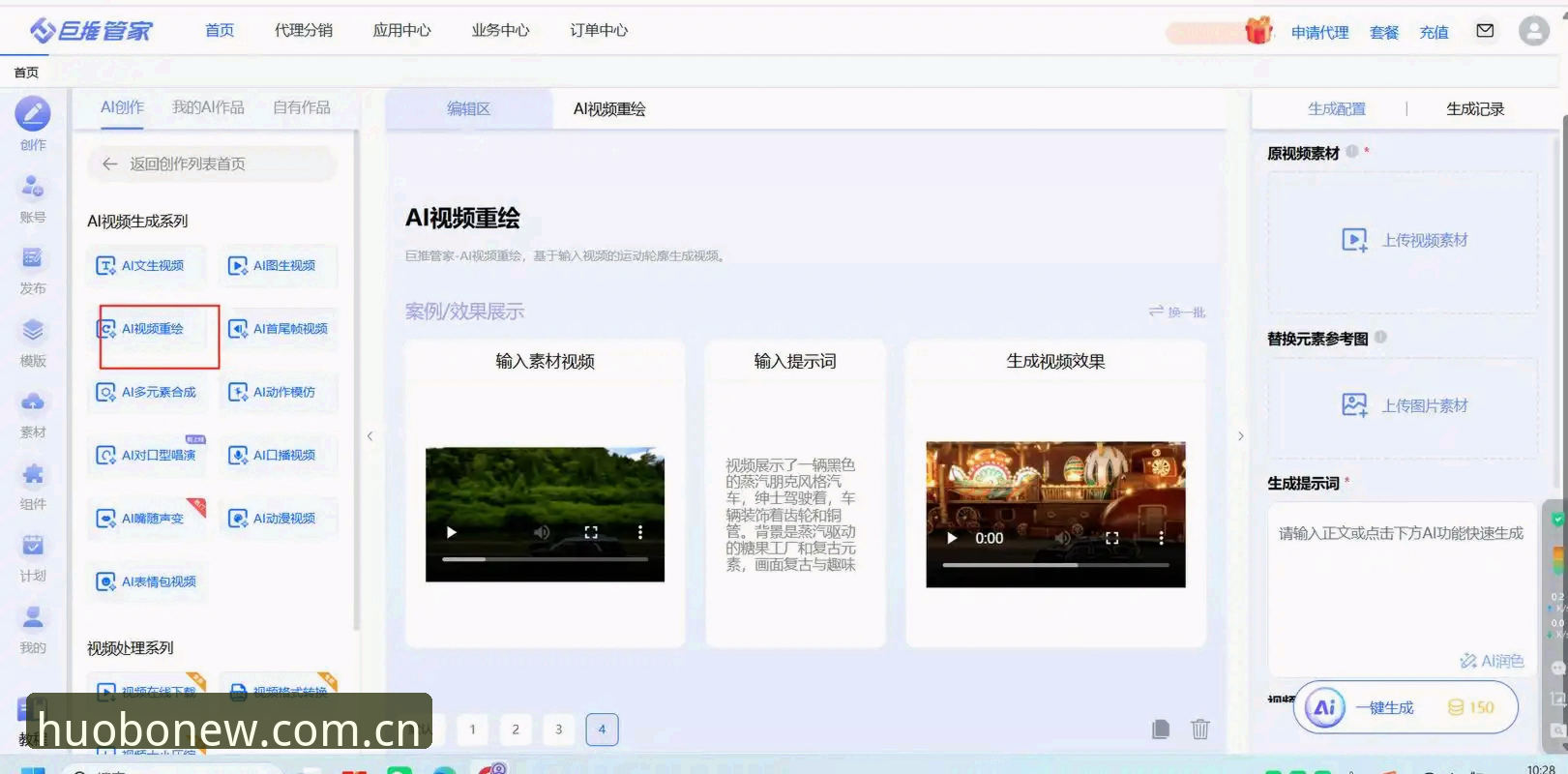Open the mail envelope icon
Viewport: 1568px width, 774px height.
1485,31
